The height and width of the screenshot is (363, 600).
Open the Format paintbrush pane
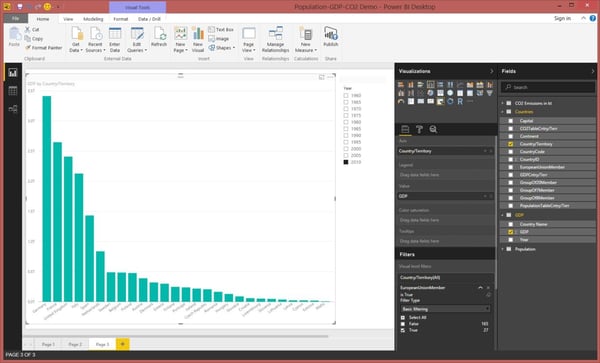tap(419, 129)
